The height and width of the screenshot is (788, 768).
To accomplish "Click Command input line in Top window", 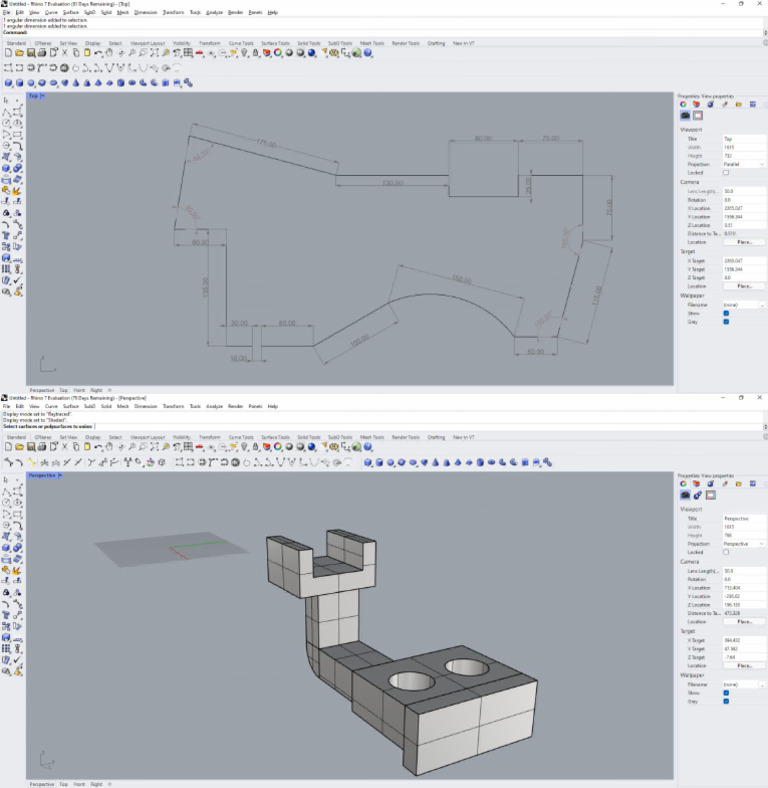I will [382, 32].
